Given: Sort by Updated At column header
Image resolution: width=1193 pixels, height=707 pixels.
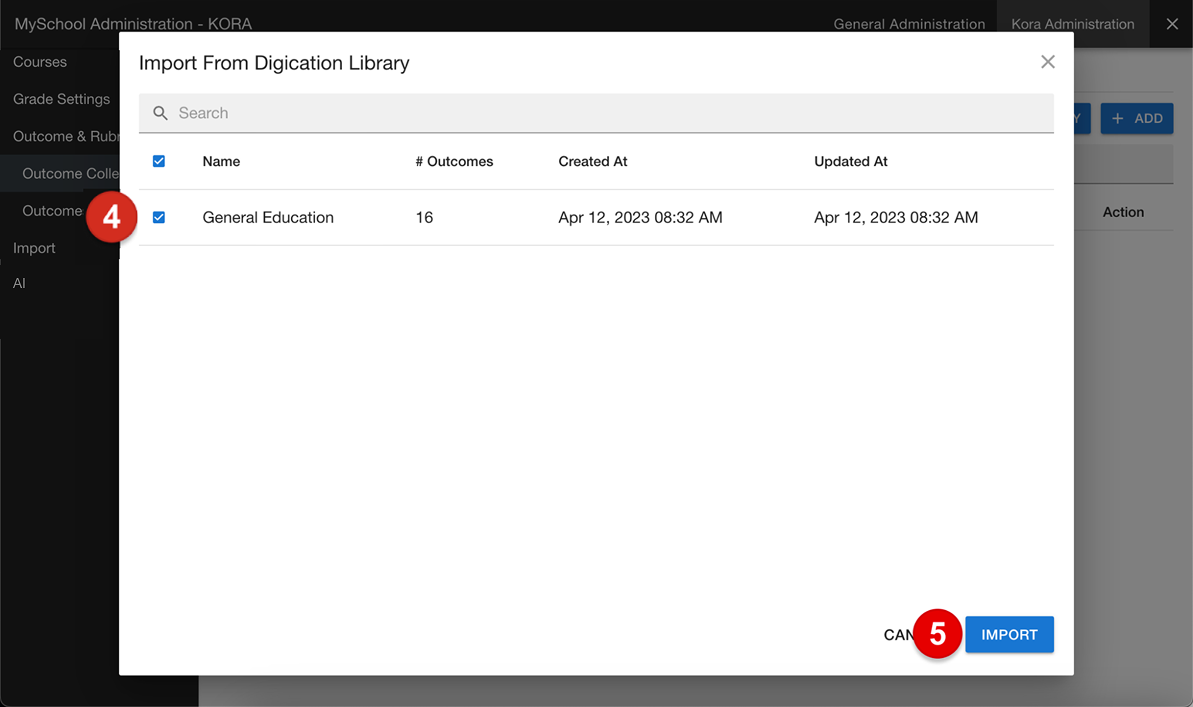Looking at the screenshot, I should point(851,161).
